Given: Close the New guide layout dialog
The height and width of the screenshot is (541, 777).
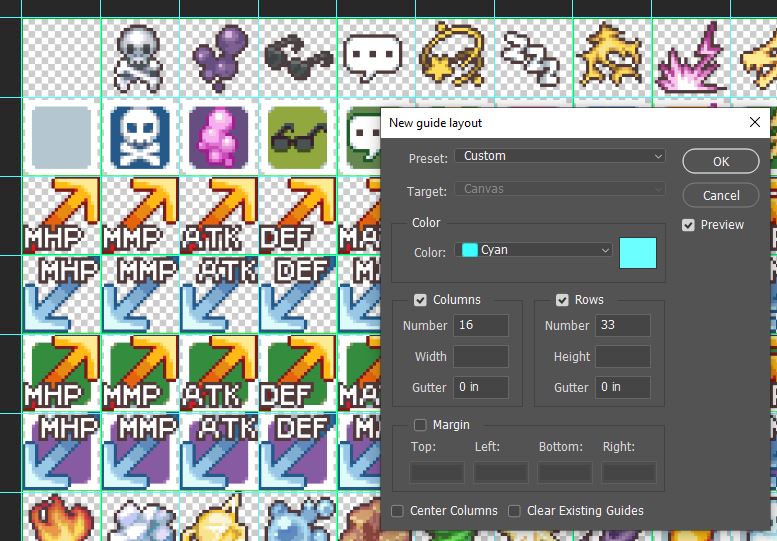Looking at the screenshot, I should coord(755,122).
